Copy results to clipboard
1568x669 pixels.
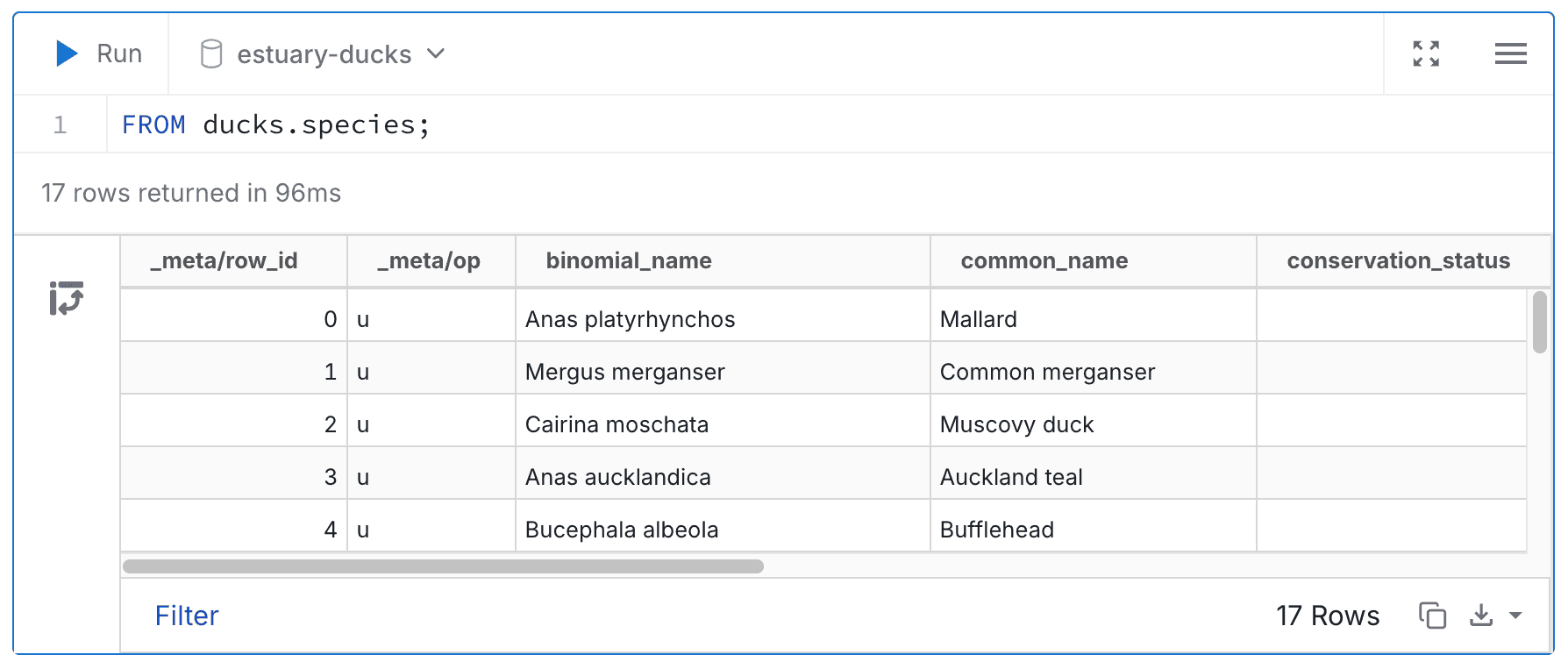(x=1432, y=616)
